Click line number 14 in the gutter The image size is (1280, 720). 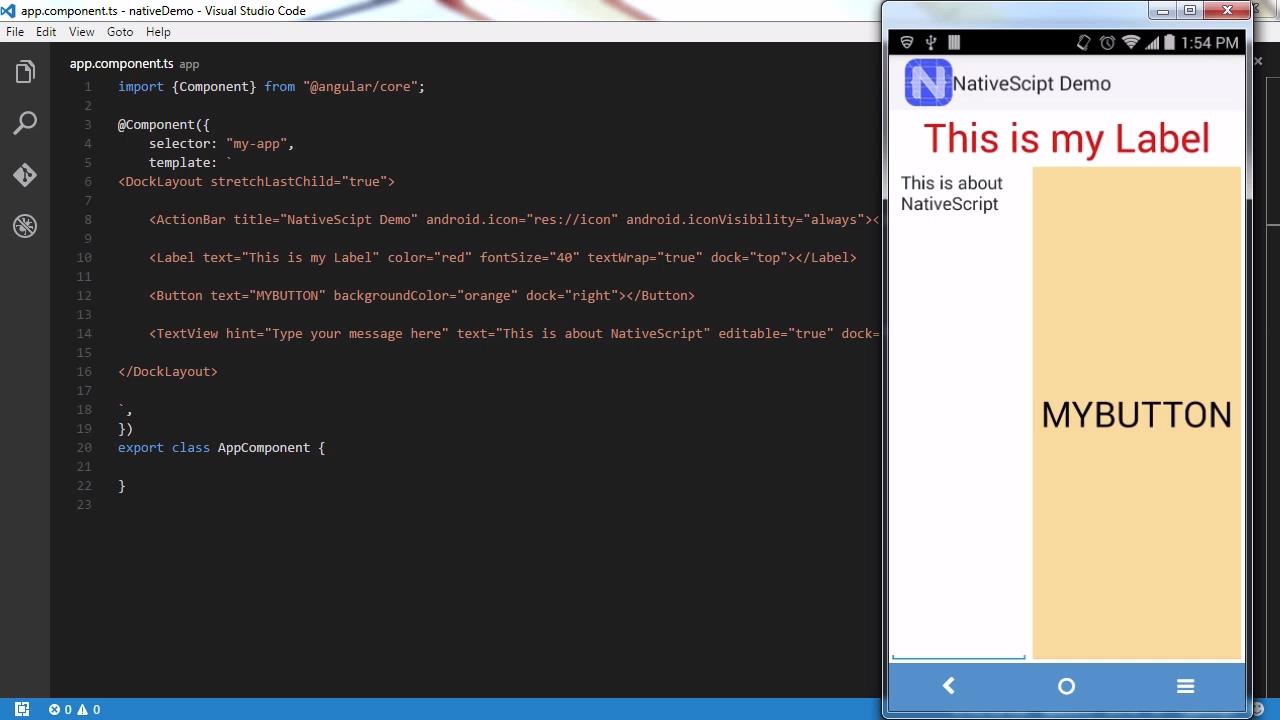pos(83,334)
